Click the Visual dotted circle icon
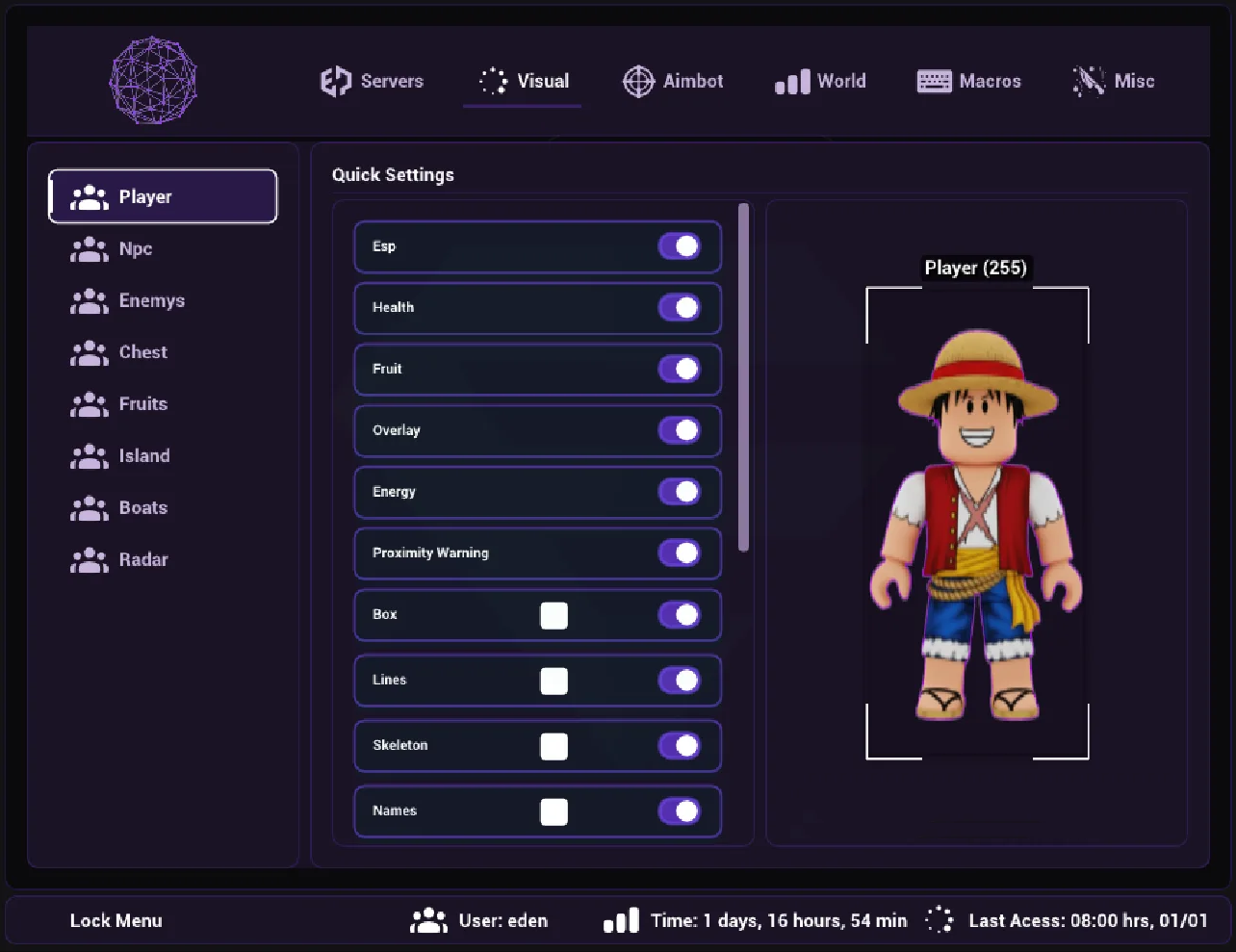 pos(493,81)
